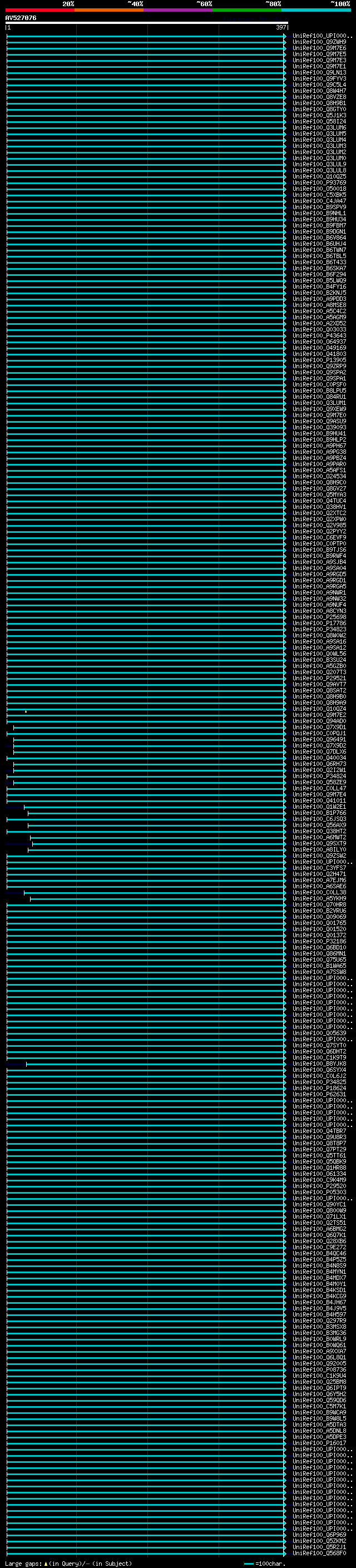Select the UniRef100_Q5ZKM2 label
The image size is (356, 1568).
click(319, 1541)
